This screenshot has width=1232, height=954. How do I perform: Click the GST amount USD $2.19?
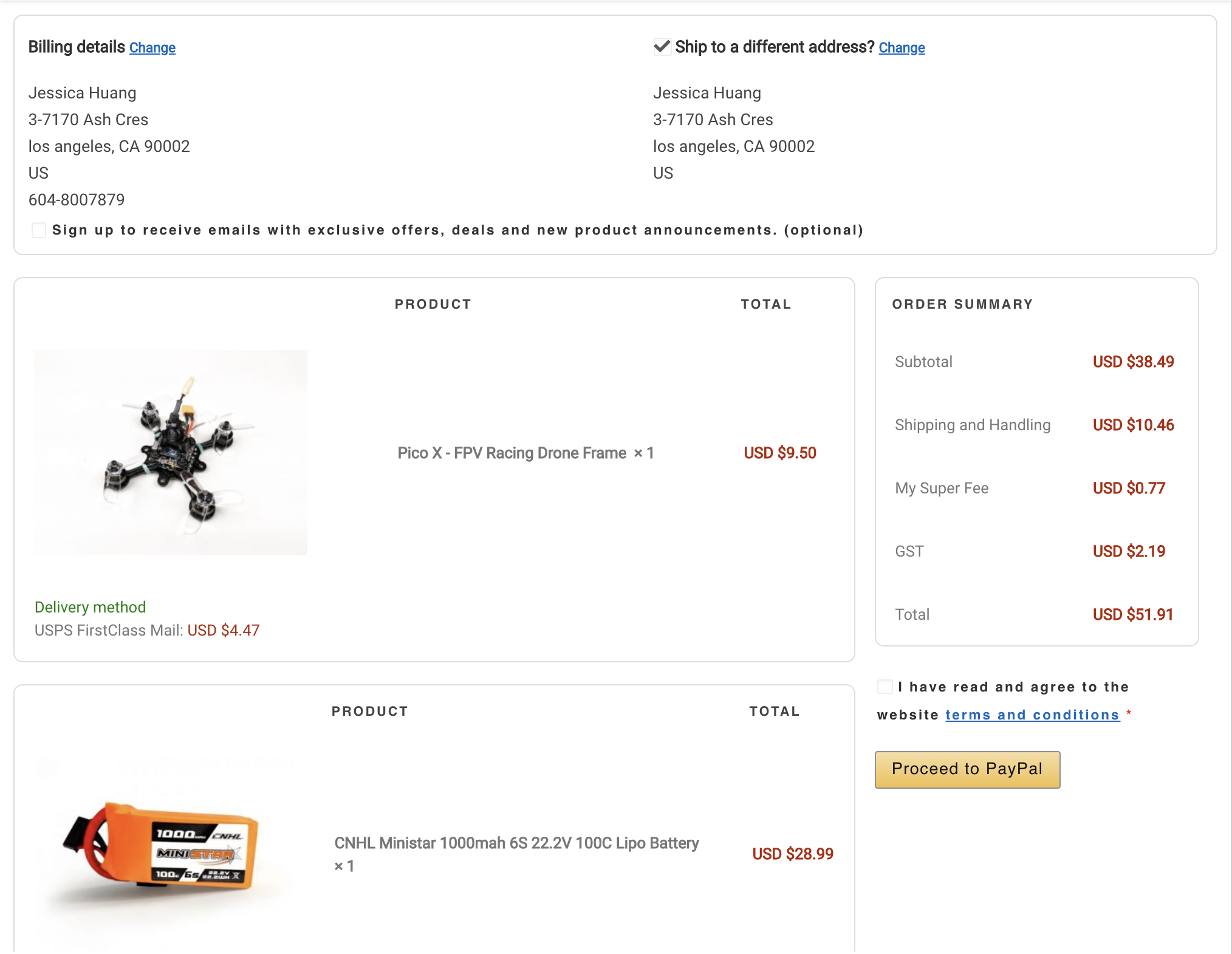coord(1129,552)
